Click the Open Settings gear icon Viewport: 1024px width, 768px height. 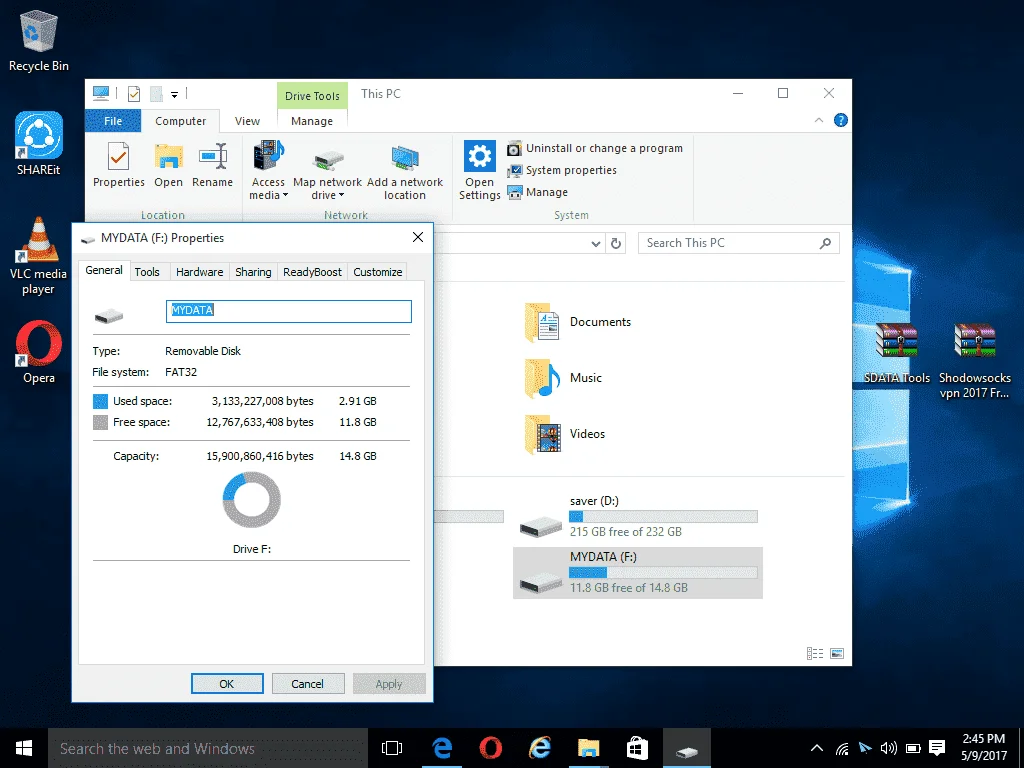(x=479, y=156)
